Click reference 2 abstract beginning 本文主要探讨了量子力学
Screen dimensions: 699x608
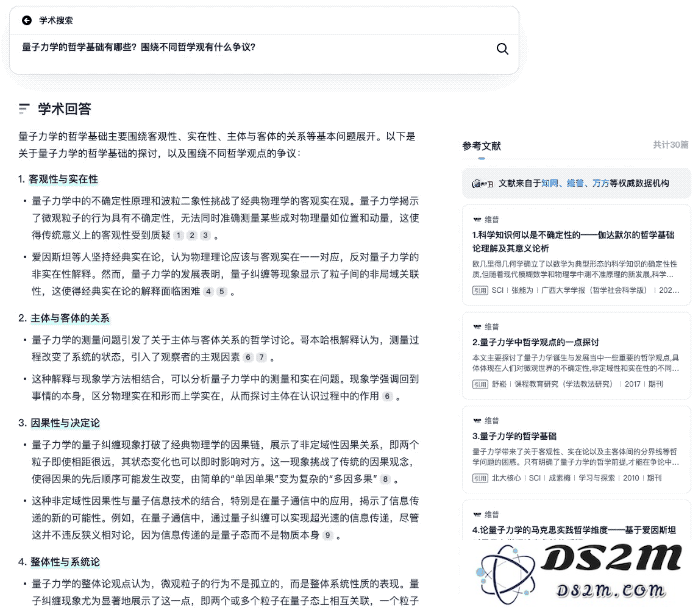click(x=576, y=362)
